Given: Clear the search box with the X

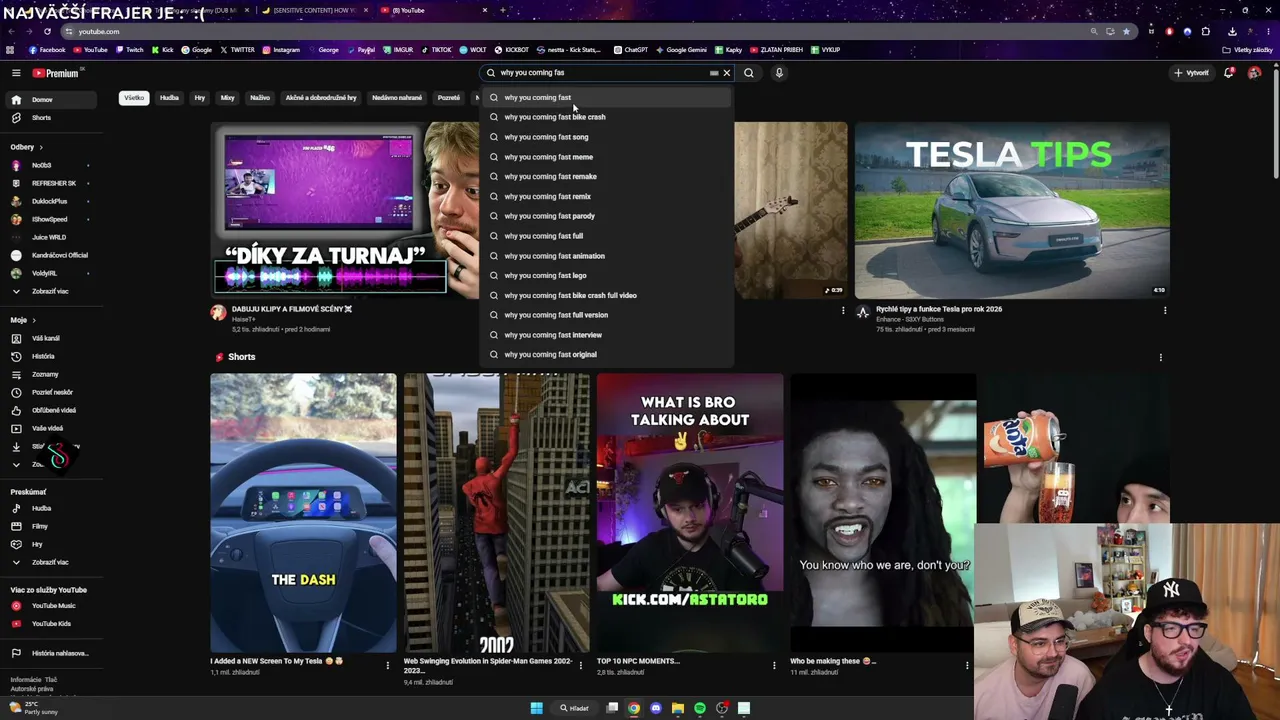Looking at the screenshot, I should (x=727, y=73).
